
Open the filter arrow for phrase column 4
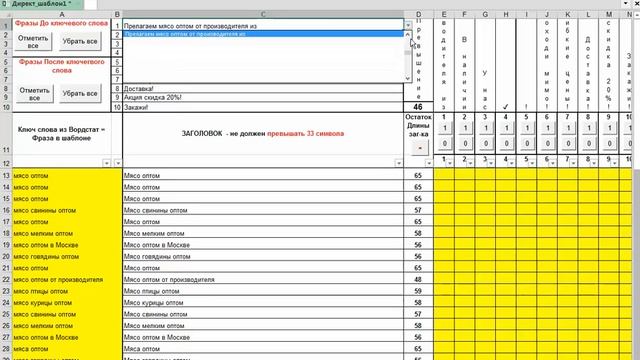(511, 163)
